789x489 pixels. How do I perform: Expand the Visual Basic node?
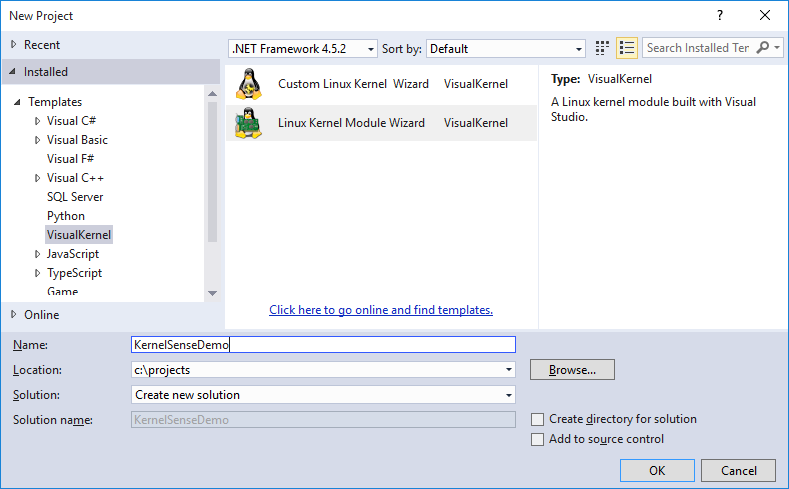(37, 140)
